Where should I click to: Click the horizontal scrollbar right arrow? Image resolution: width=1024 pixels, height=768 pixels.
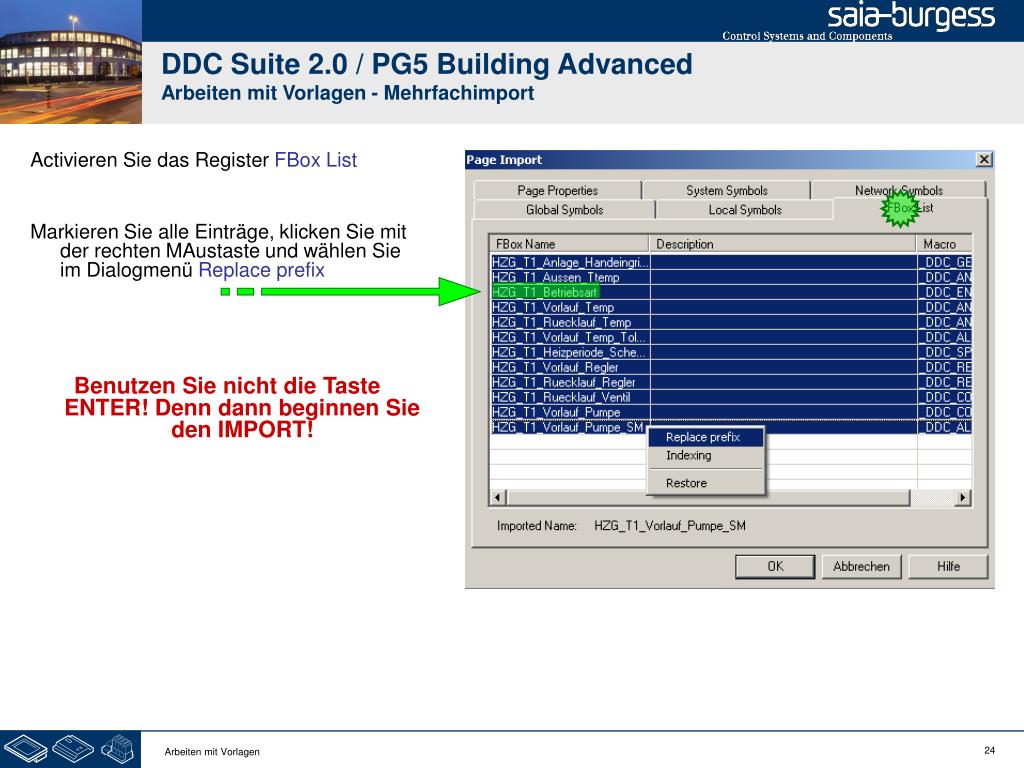point(963,498)
